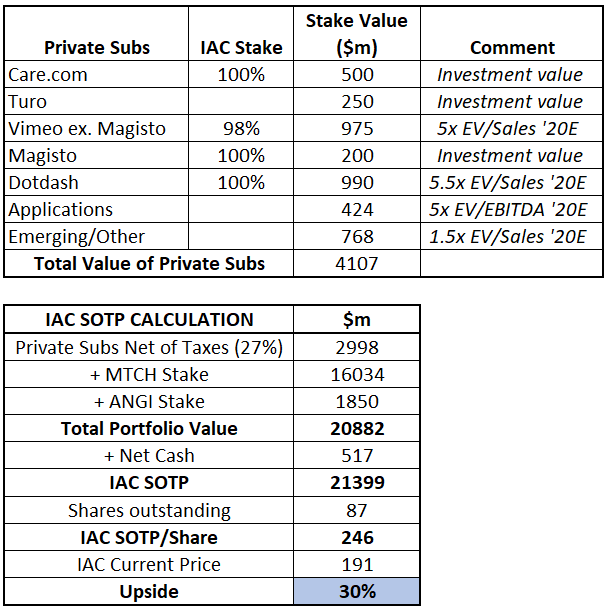The image size is (608, 608).
Task: Click the 4107 total value cell
Action: click(x=356, y=263)
